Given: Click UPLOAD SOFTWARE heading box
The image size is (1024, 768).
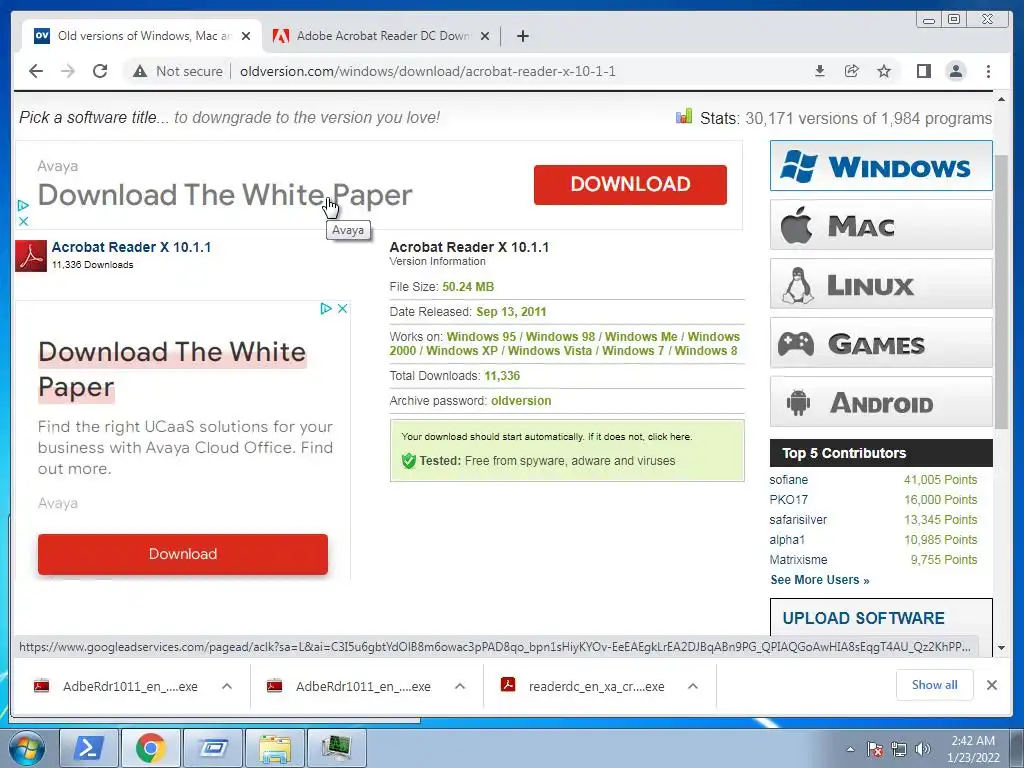Looking at the screenshot, I should coord(881,617).
